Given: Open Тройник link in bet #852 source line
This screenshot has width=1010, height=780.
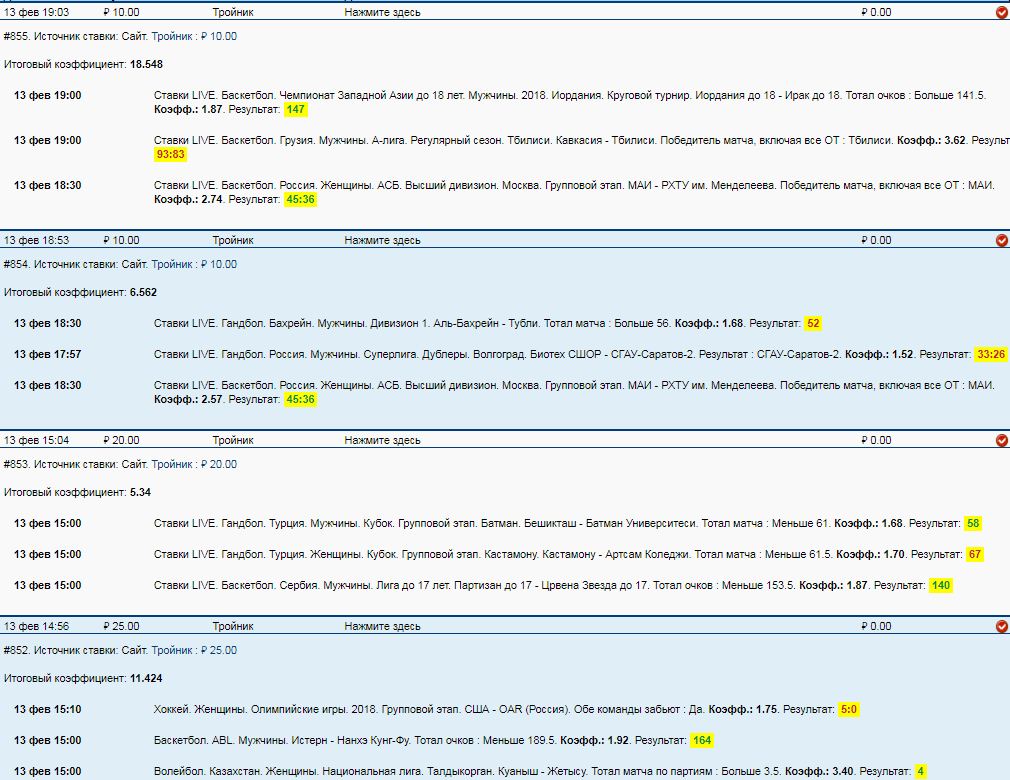Looking at the screenshot, I should pyautogui.click(x=172, y=651).
